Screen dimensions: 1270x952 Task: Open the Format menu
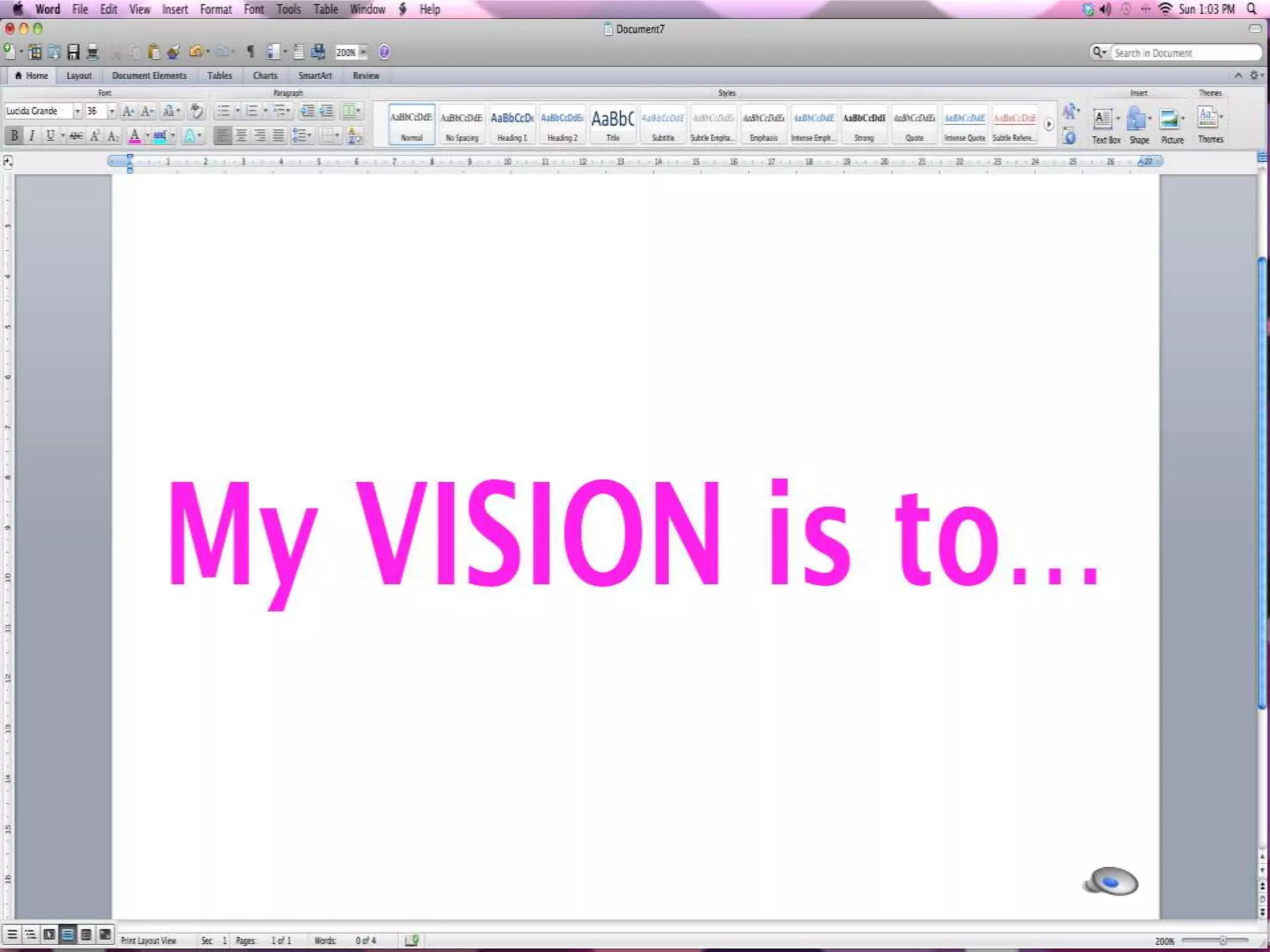[215, 9]
